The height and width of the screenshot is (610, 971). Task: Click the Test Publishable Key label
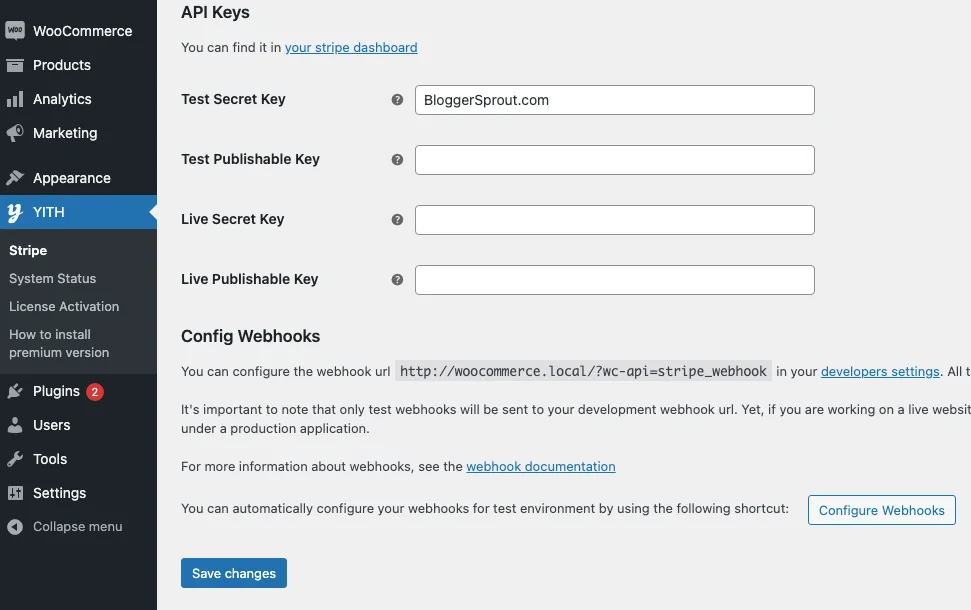pyautogui.click(x=250, y=159)
